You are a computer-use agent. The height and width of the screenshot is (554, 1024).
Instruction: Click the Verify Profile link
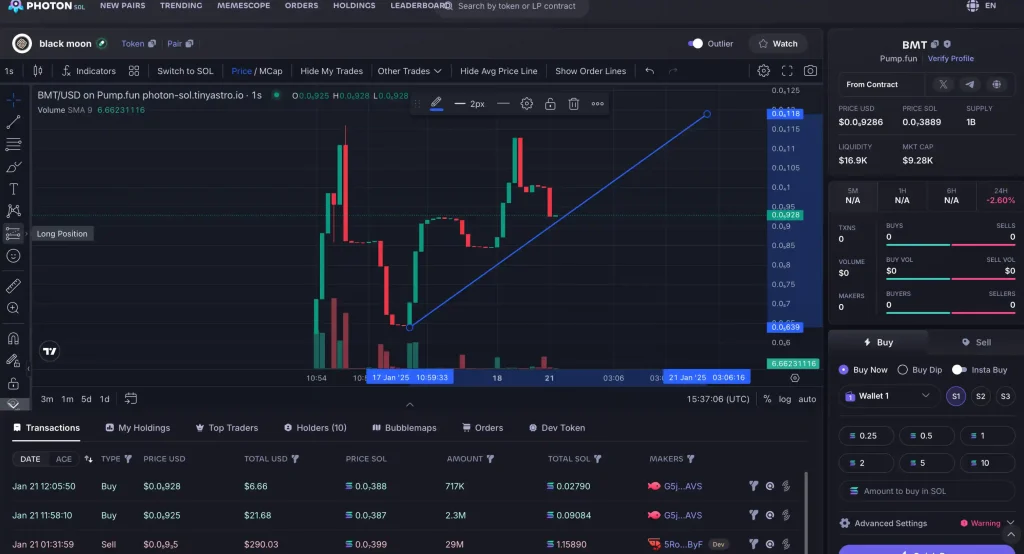[x=950, y=59]
